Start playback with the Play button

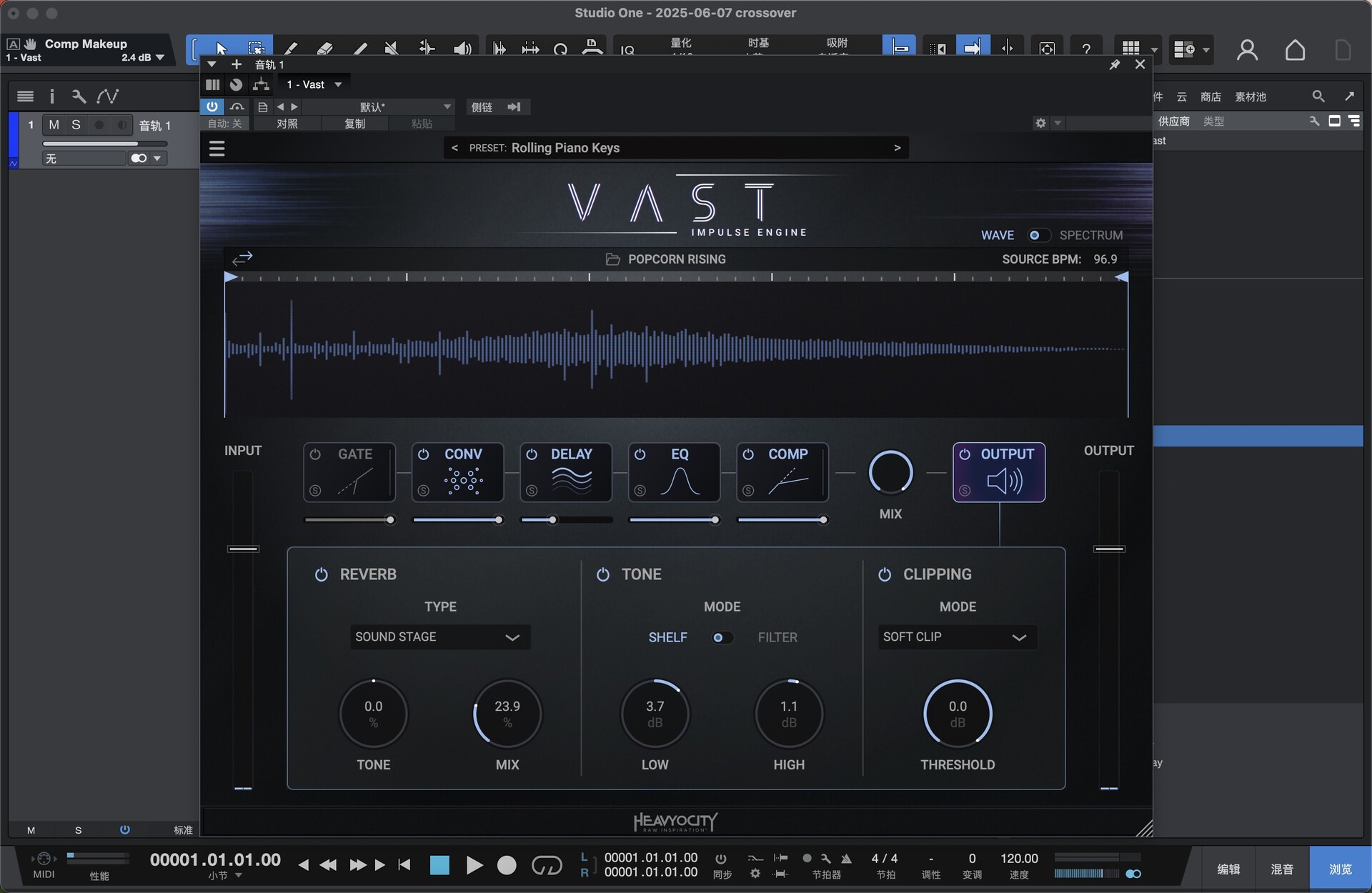click(474, 866)
